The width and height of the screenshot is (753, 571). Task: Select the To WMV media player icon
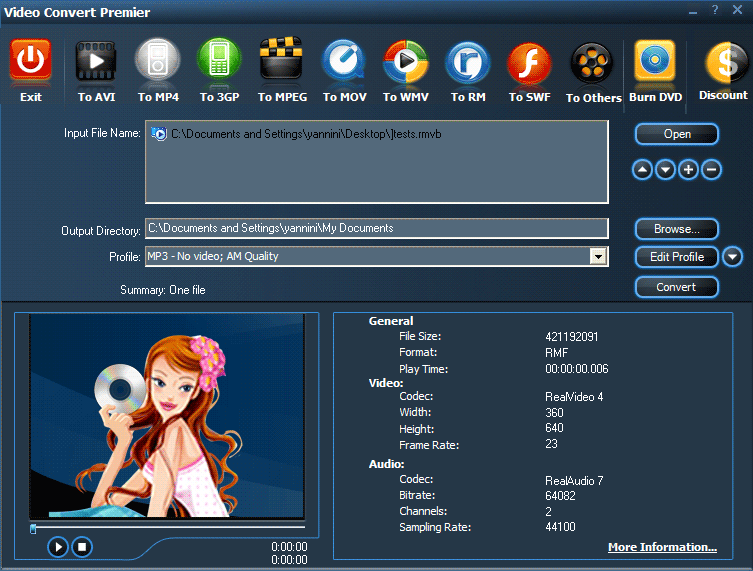pos(406,61)
